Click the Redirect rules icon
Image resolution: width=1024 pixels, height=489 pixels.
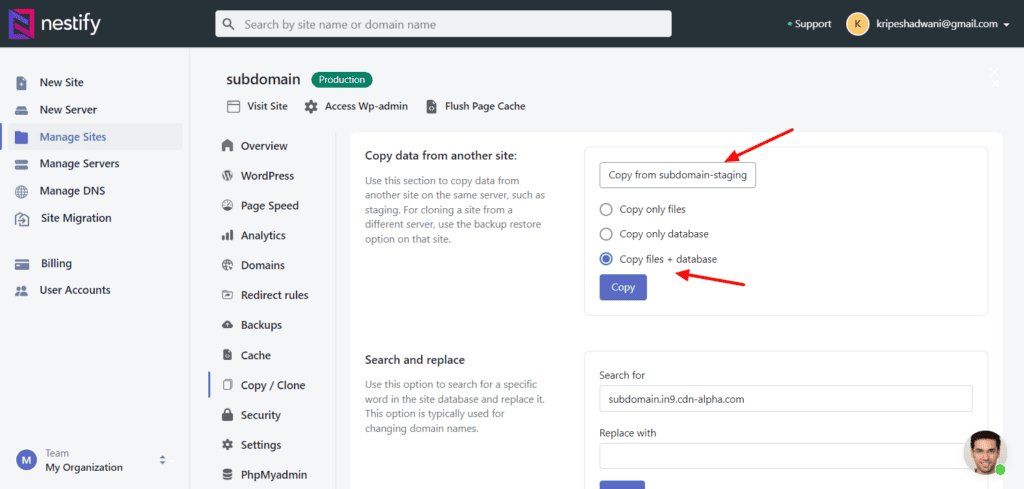[227, 295]
